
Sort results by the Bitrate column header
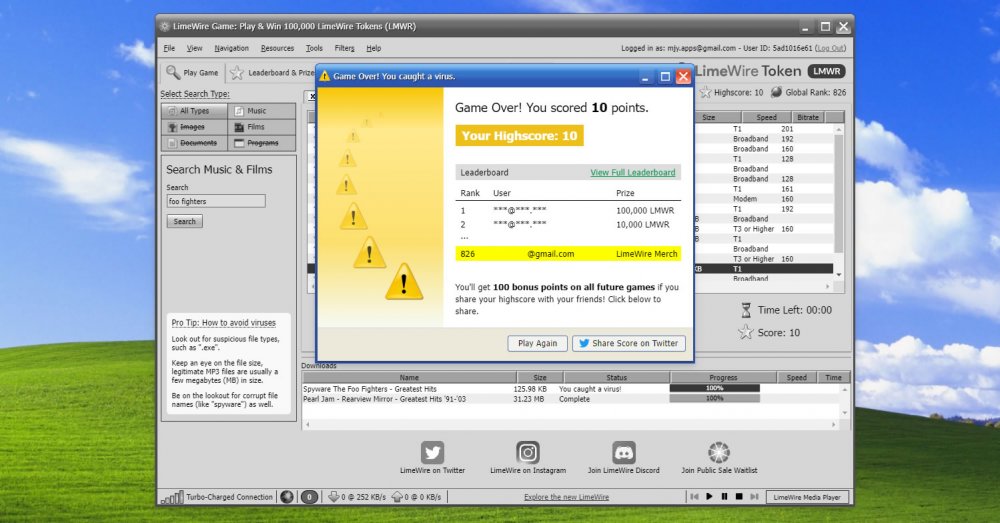pyautogui.click(x=807, y=117)
